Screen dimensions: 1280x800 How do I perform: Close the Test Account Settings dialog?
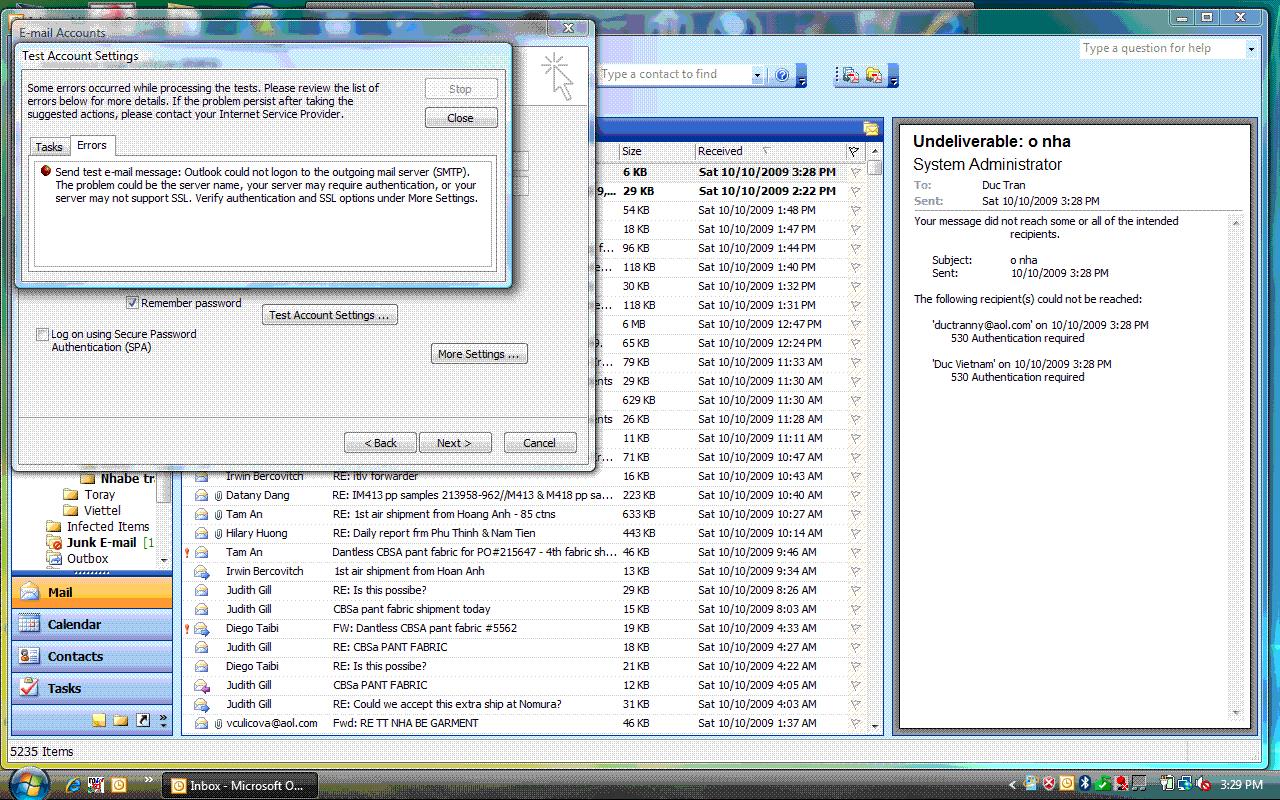(x=461, y=118)
